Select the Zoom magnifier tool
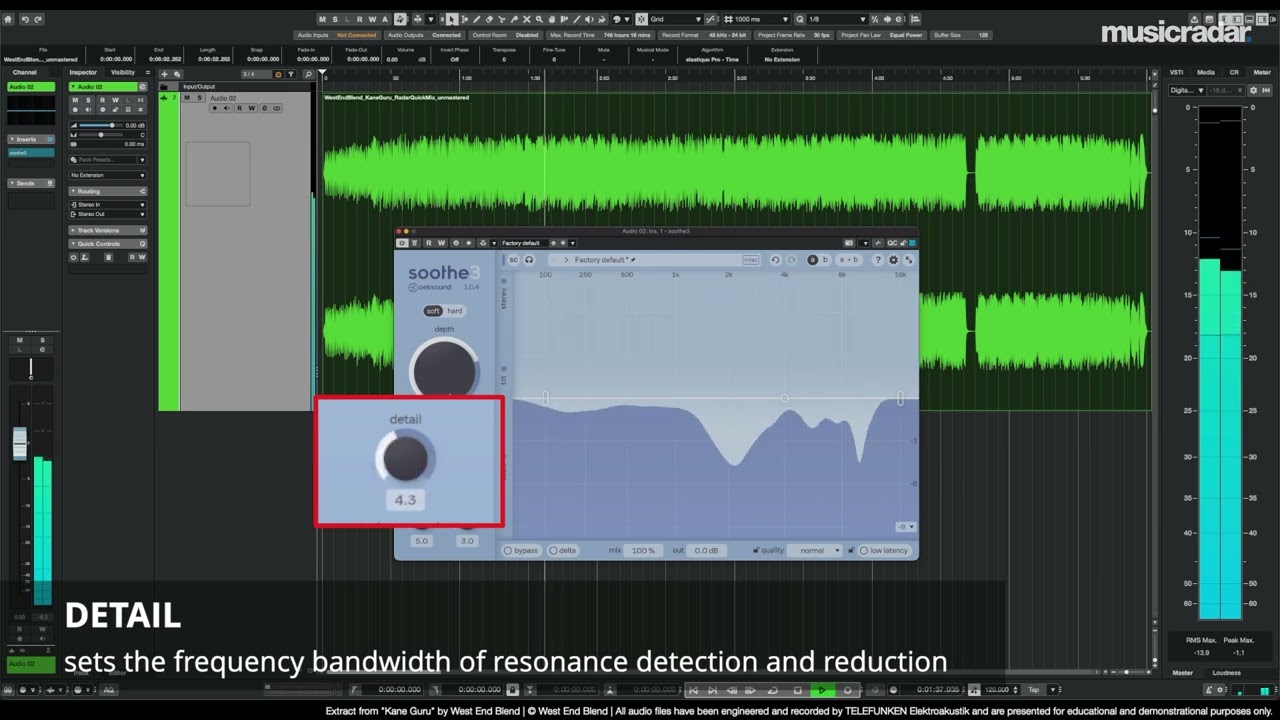 click(x=539, y=19)
